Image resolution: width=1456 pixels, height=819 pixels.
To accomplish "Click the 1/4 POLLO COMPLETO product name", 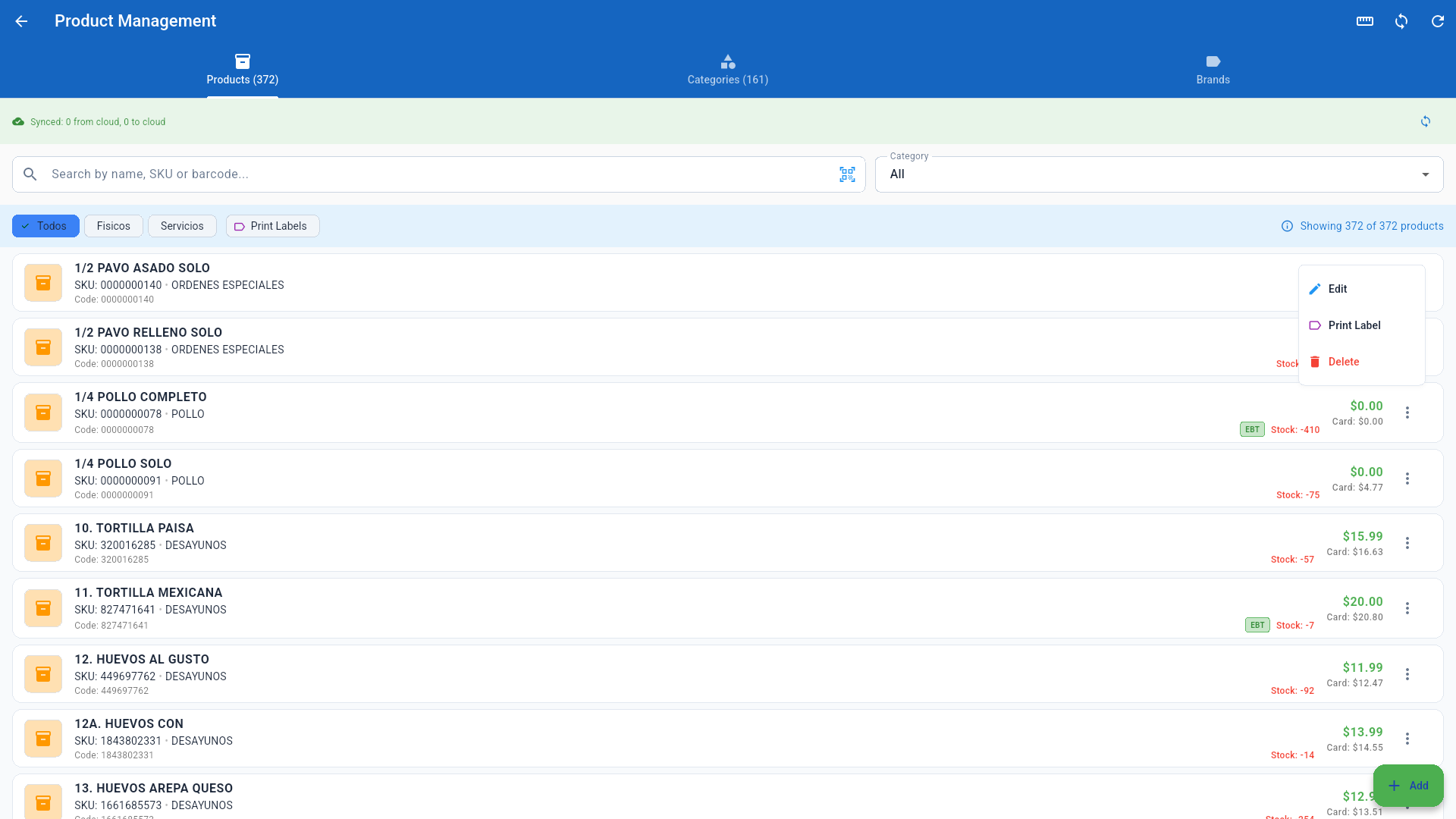I will [140, 397].
